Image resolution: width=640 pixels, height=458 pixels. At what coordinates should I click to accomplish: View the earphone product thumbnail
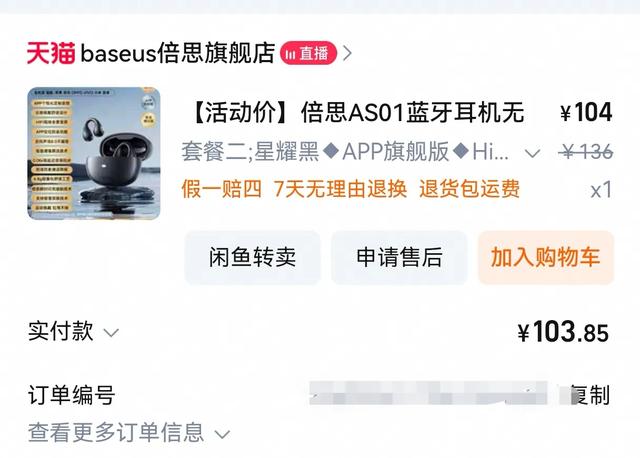pyautogui.click(x=94, y=153)
